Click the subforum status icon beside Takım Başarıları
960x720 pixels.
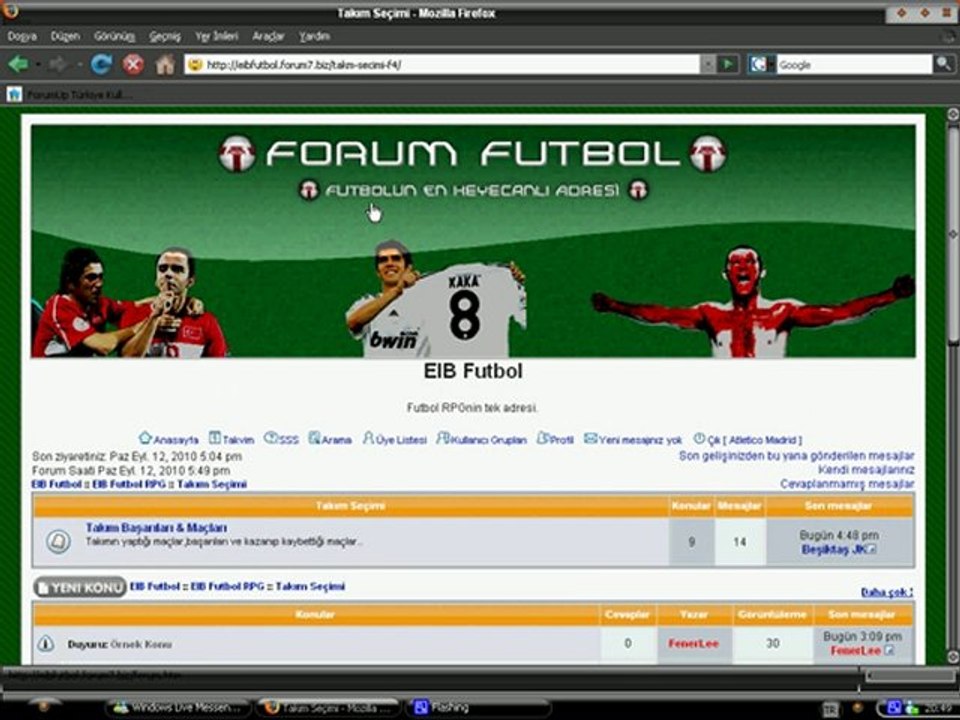coord(58,541)
